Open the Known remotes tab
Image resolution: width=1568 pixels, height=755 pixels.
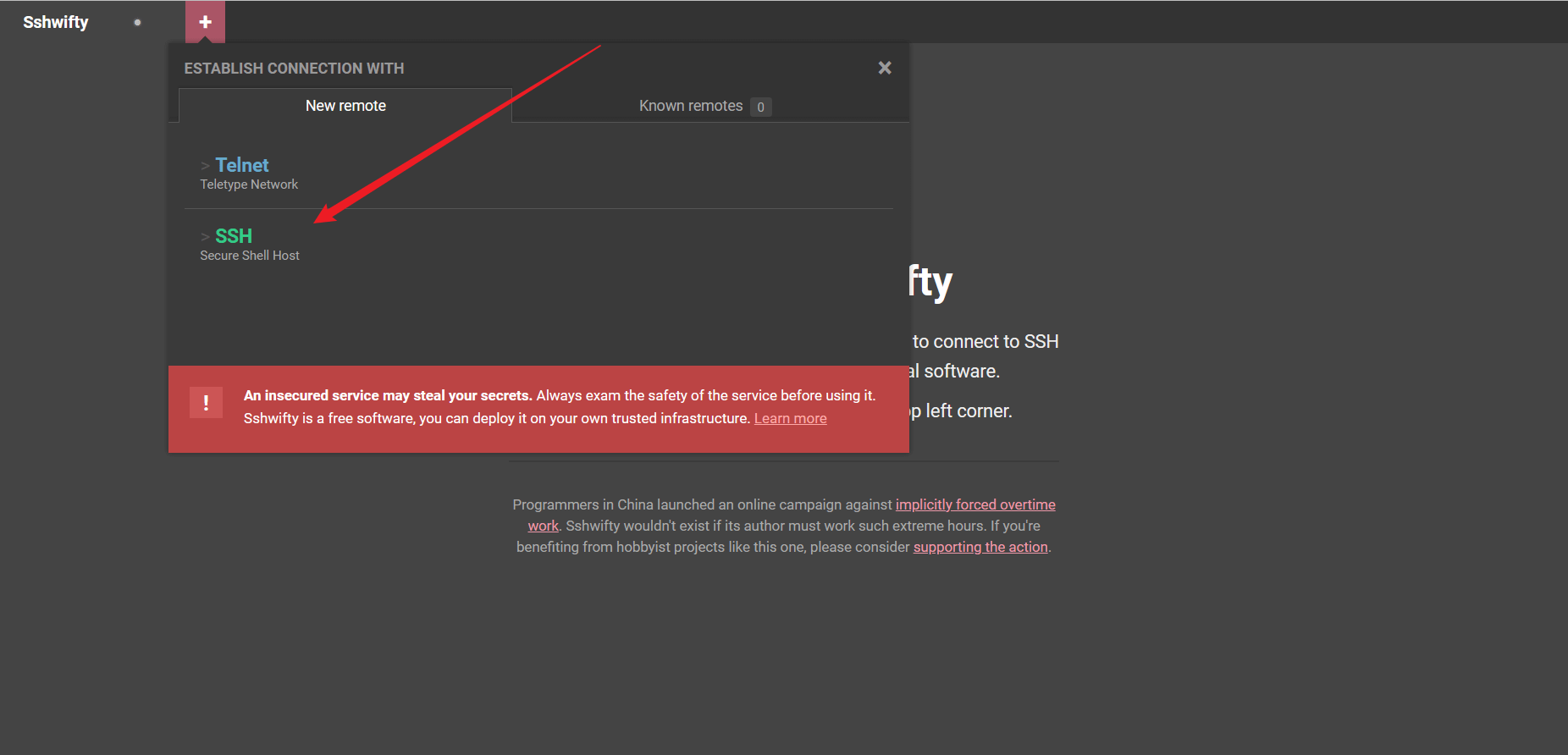[690, 106]
